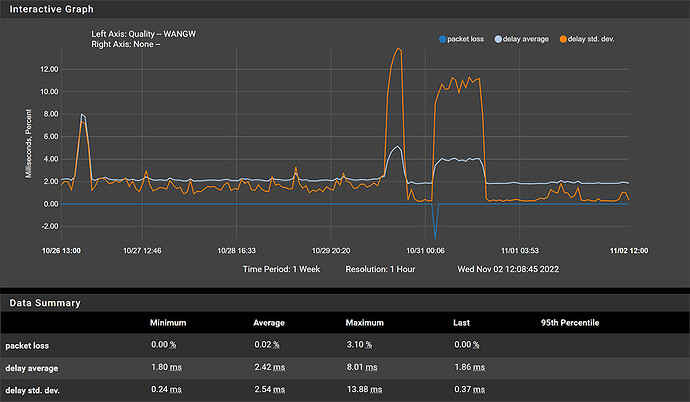690x402 pixels.
Task: Click the 11/01 03:53 x-axis label
Action: click(x=520, y=251)
